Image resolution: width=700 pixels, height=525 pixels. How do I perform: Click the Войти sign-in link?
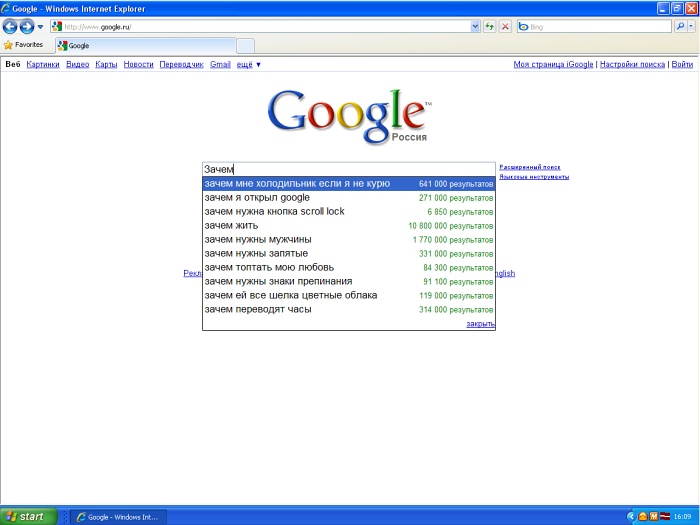pos(682,64)
